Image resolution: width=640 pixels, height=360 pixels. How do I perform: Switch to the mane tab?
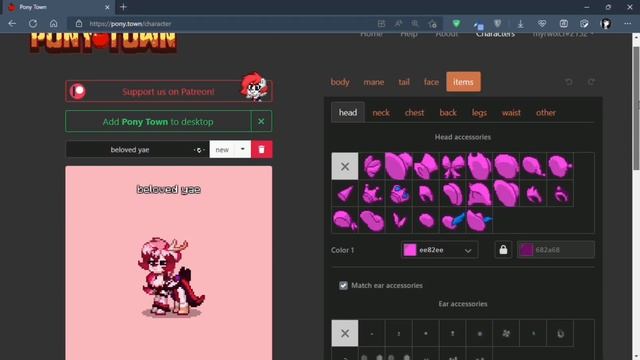coord(373,82)
